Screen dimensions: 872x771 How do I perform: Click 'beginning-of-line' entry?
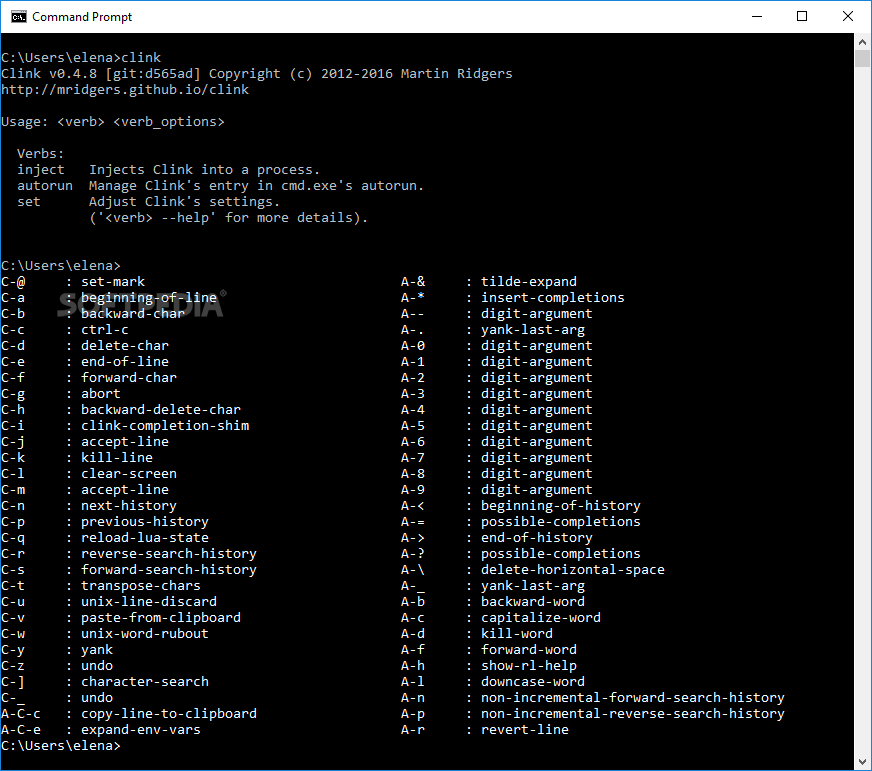tap(148, 298)
